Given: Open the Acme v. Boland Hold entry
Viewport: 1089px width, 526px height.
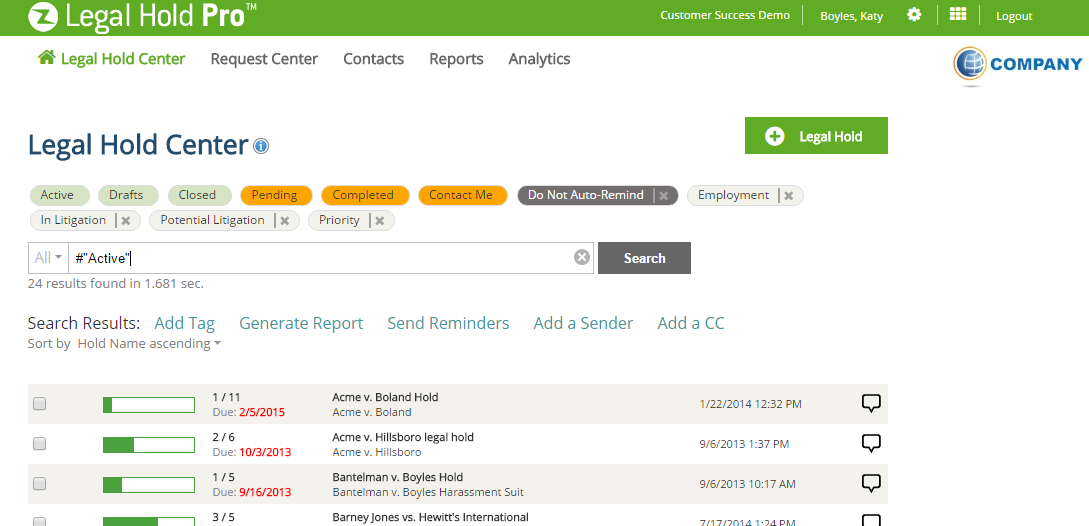Looking at the screenshot, I should (385, 397).
